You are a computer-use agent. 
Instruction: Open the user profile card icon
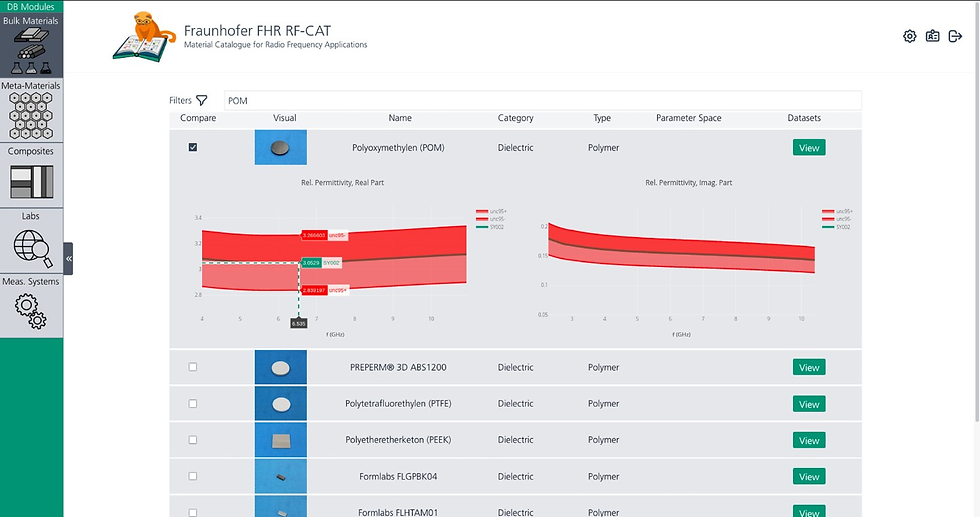click(x=932, y=36)
